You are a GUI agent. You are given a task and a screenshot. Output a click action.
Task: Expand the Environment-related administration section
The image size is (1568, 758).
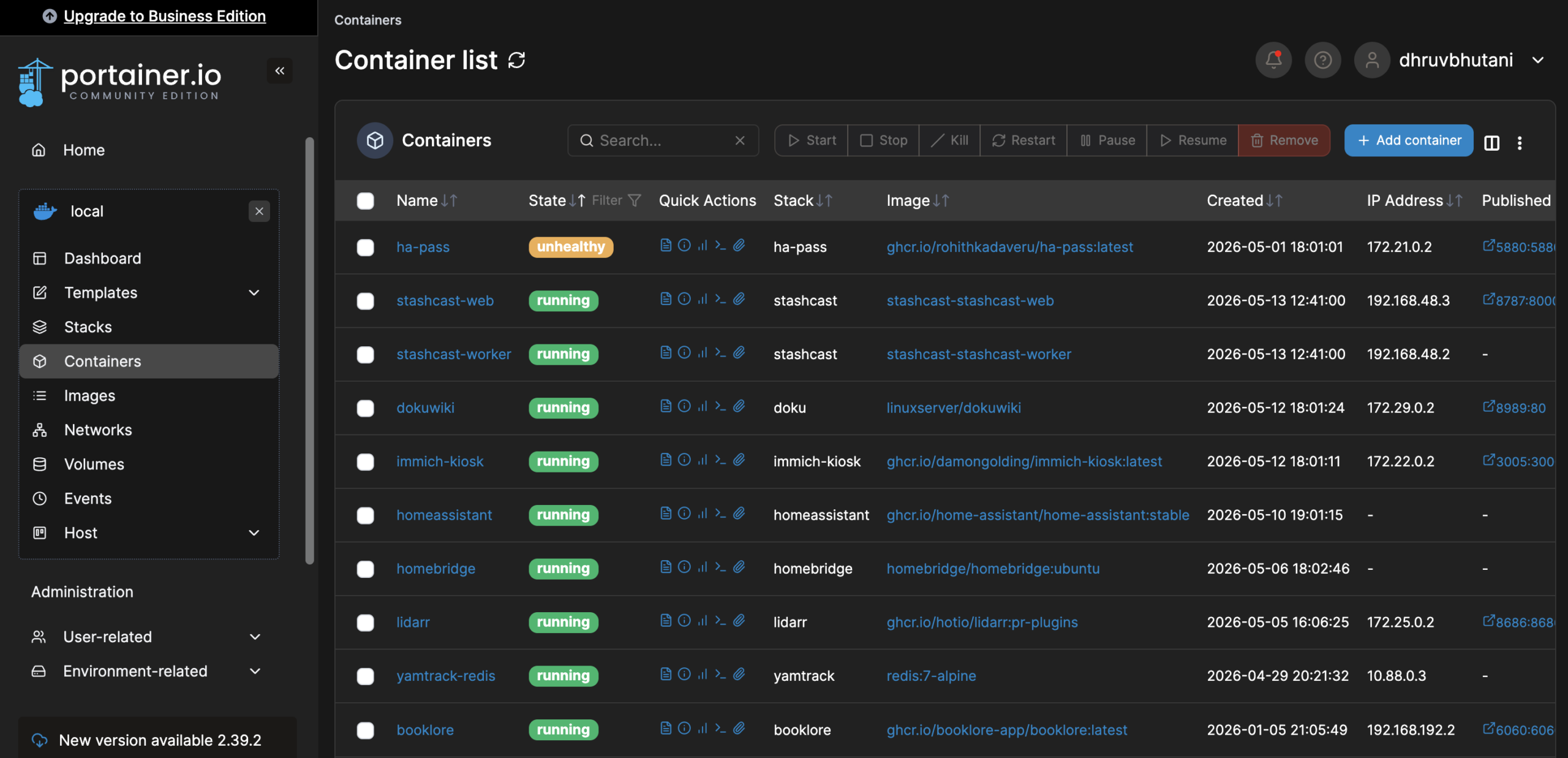(147, 671)
